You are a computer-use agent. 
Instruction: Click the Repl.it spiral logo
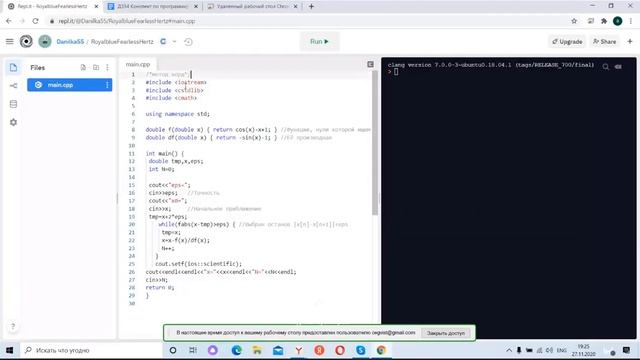coord(26,42)
